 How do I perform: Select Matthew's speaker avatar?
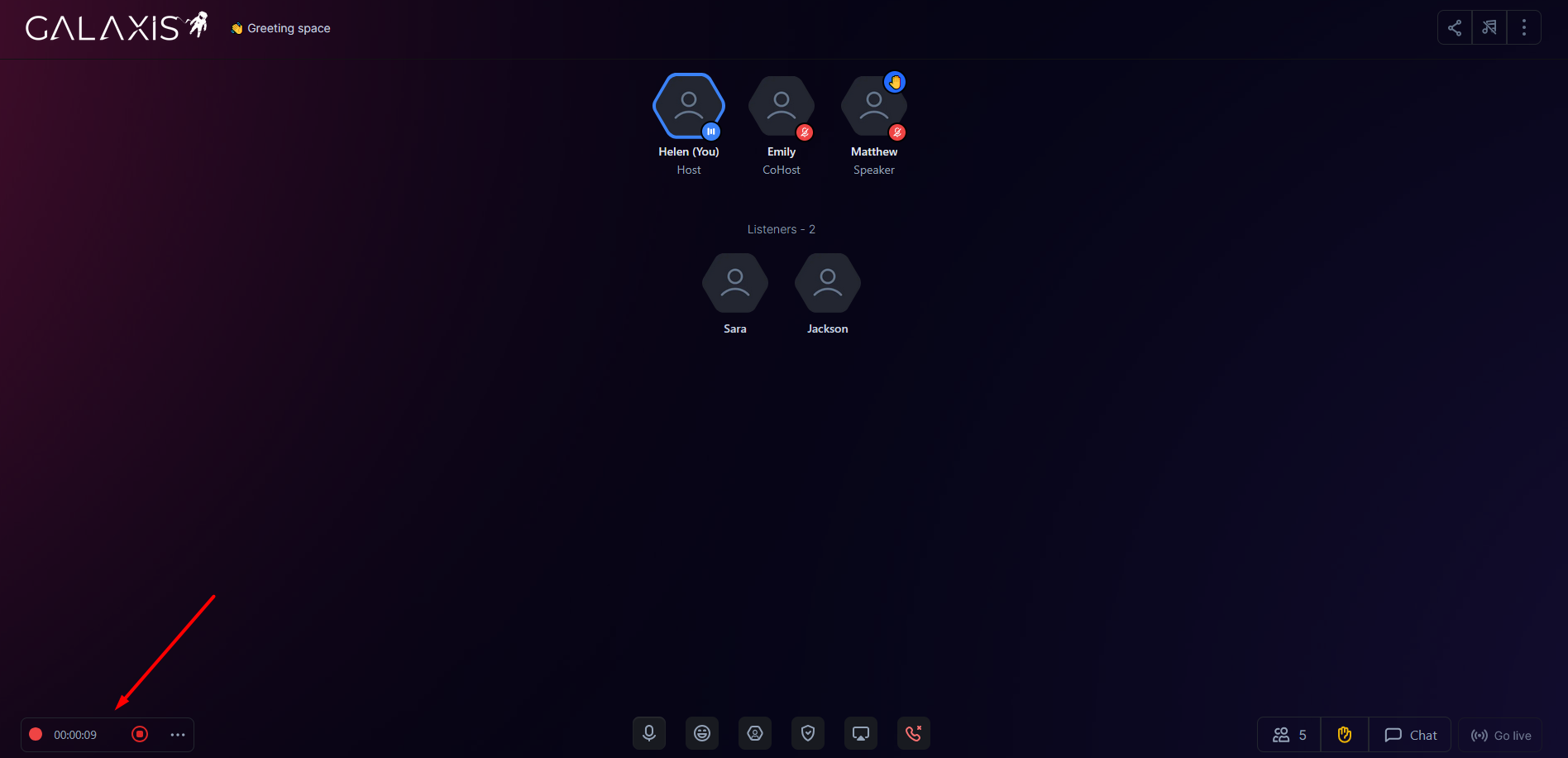(873, 107)
